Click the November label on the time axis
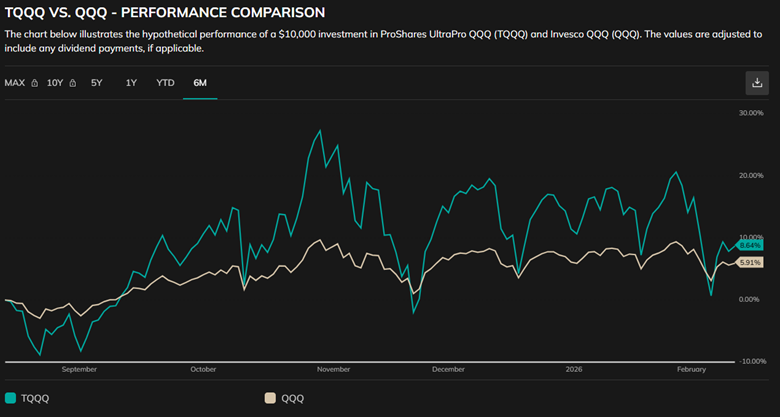Viewport: 780px width, 417px height. pyautogui.click(x=333, y=369)
